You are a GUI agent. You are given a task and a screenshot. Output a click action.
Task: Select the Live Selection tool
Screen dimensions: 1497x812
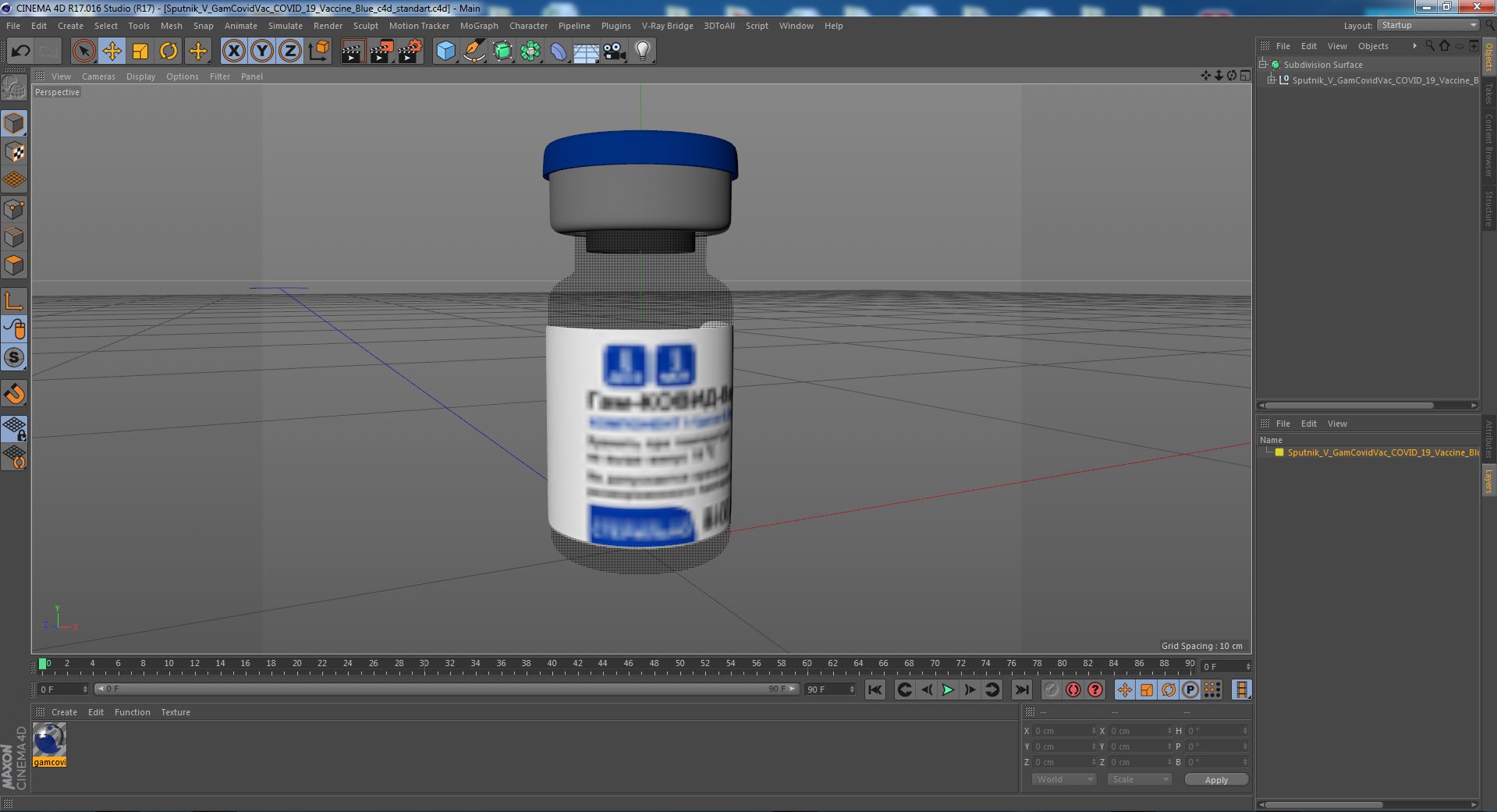pos(83,51)
